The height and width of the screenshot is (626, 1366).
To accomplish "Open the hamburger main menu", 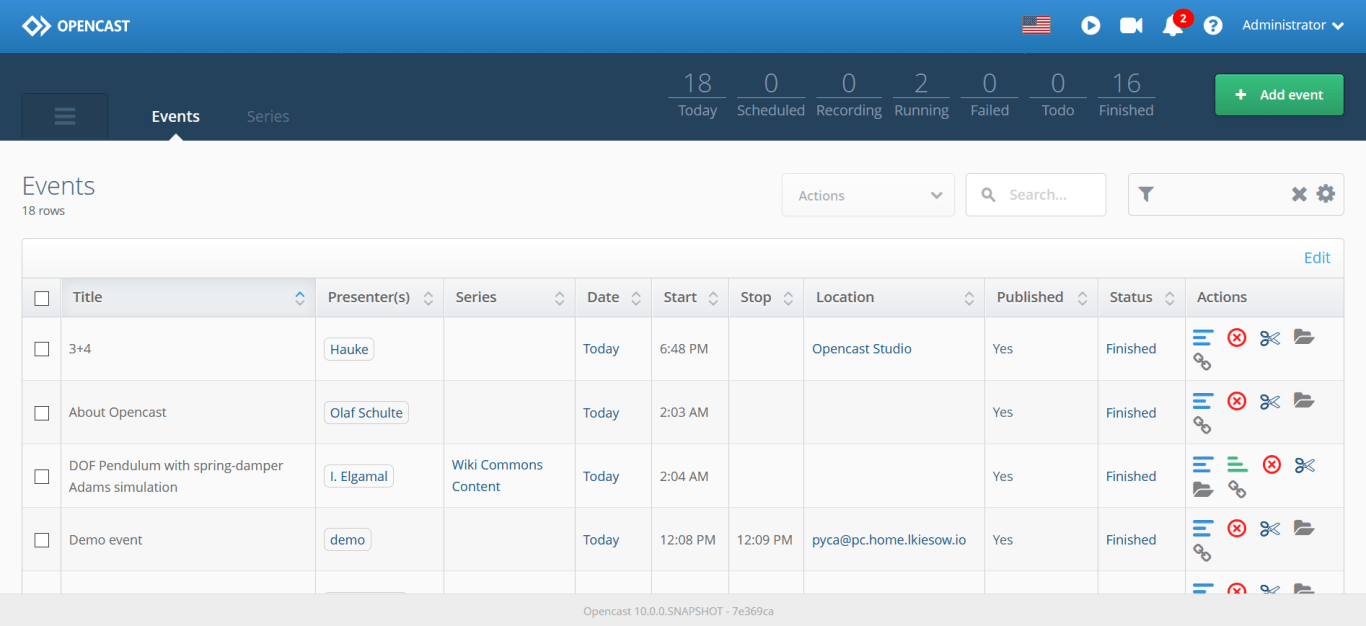I will point(65,116).
